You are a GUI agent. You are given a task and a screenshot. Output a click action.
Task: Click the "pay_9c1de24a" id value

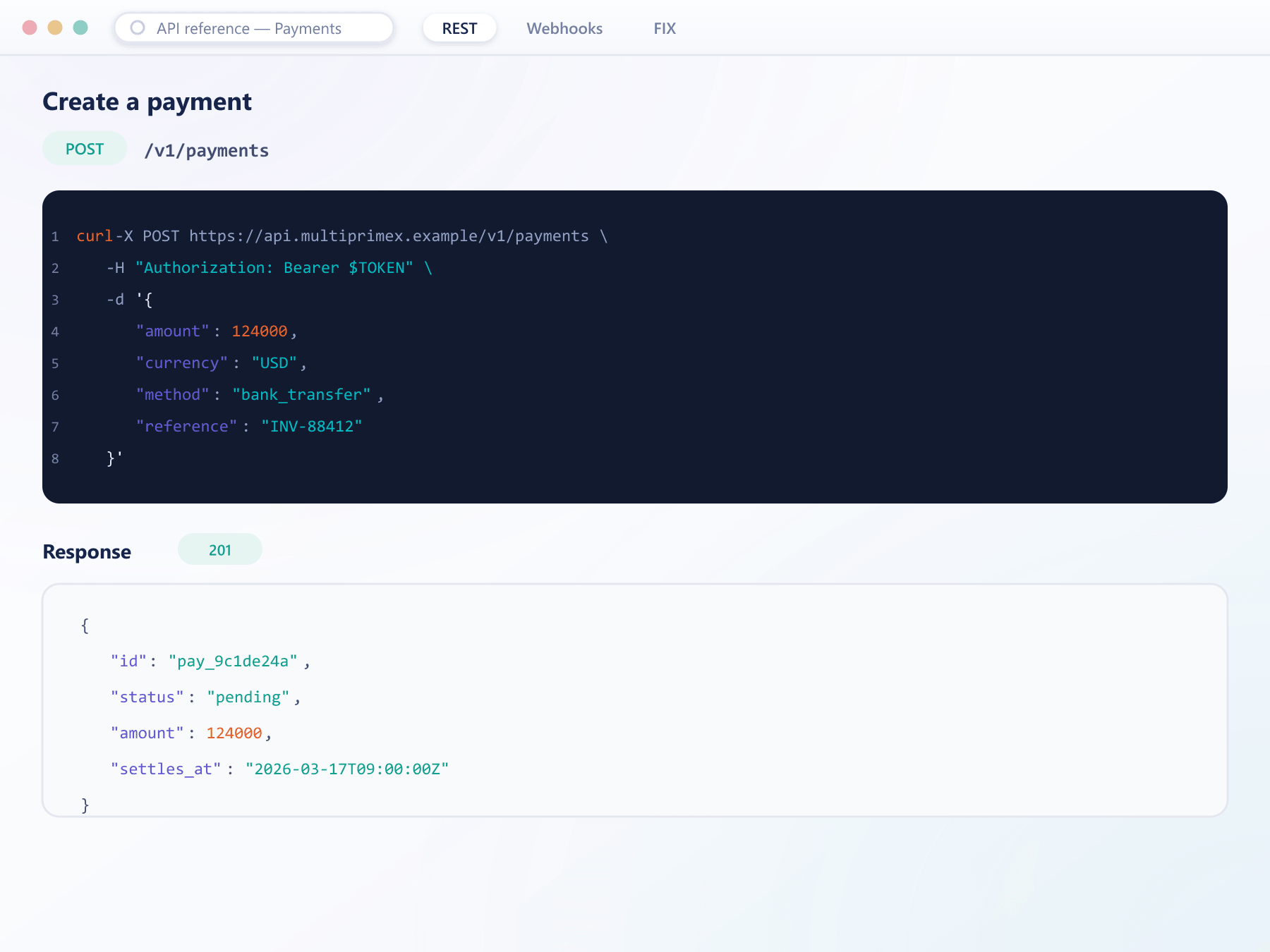point(233,661)
